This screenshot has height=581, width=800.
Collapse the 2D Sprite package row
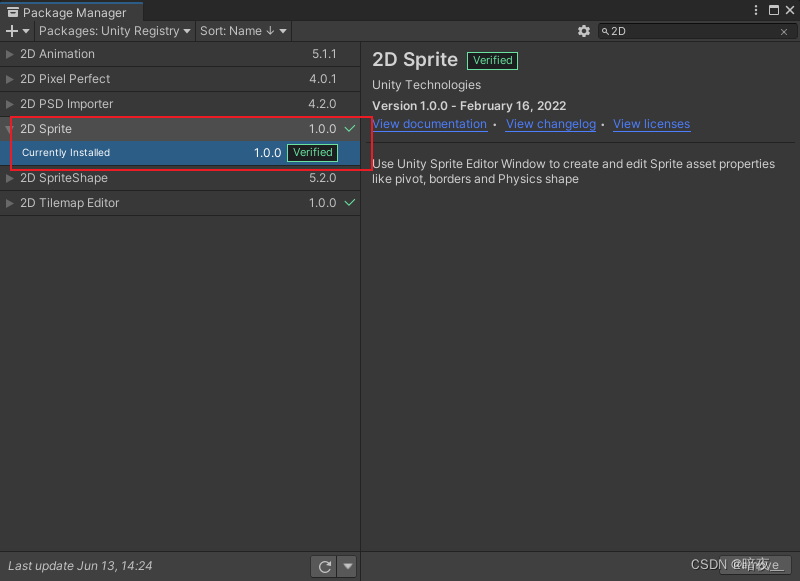[x=9, y=129]
